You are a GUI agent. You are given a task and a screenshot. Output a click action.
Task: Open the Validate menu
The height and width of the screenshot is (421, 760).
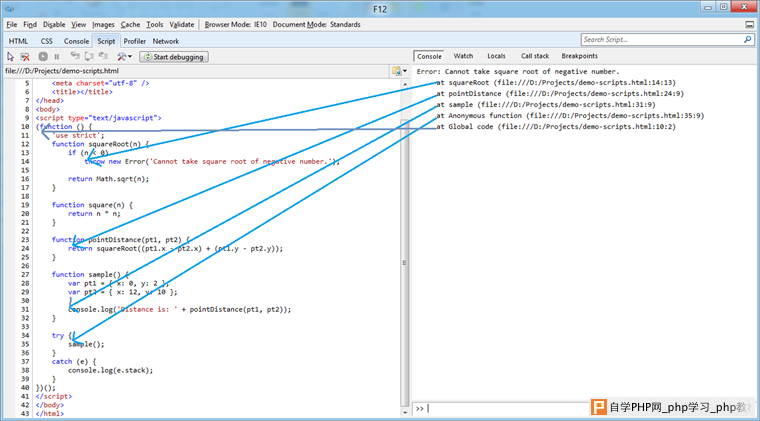[x=182, y=24]
